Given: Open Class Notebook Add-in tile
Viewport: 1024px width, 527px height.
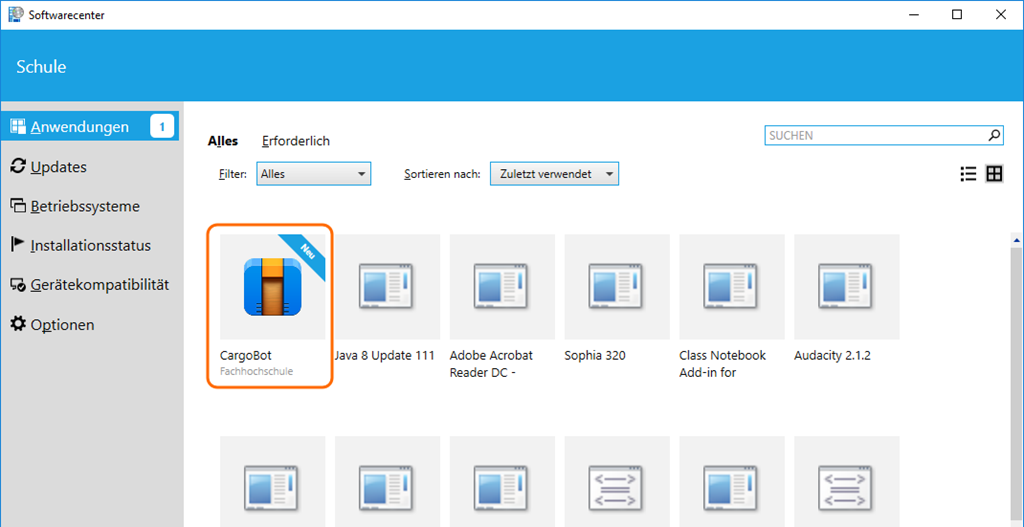Looking at the screenshot, I should (732, 287).
